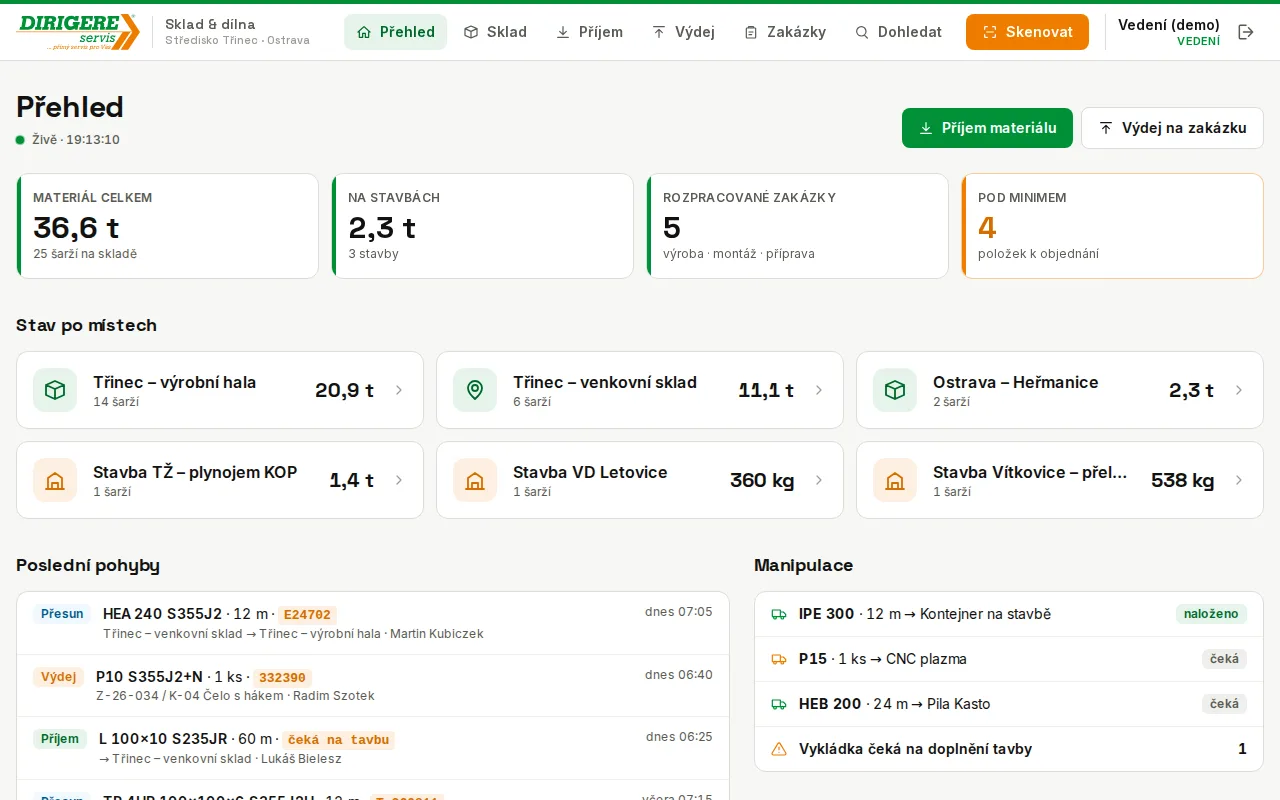Switch to the Sklad tab
1280x800 pixels.
[x=495, y=32]
